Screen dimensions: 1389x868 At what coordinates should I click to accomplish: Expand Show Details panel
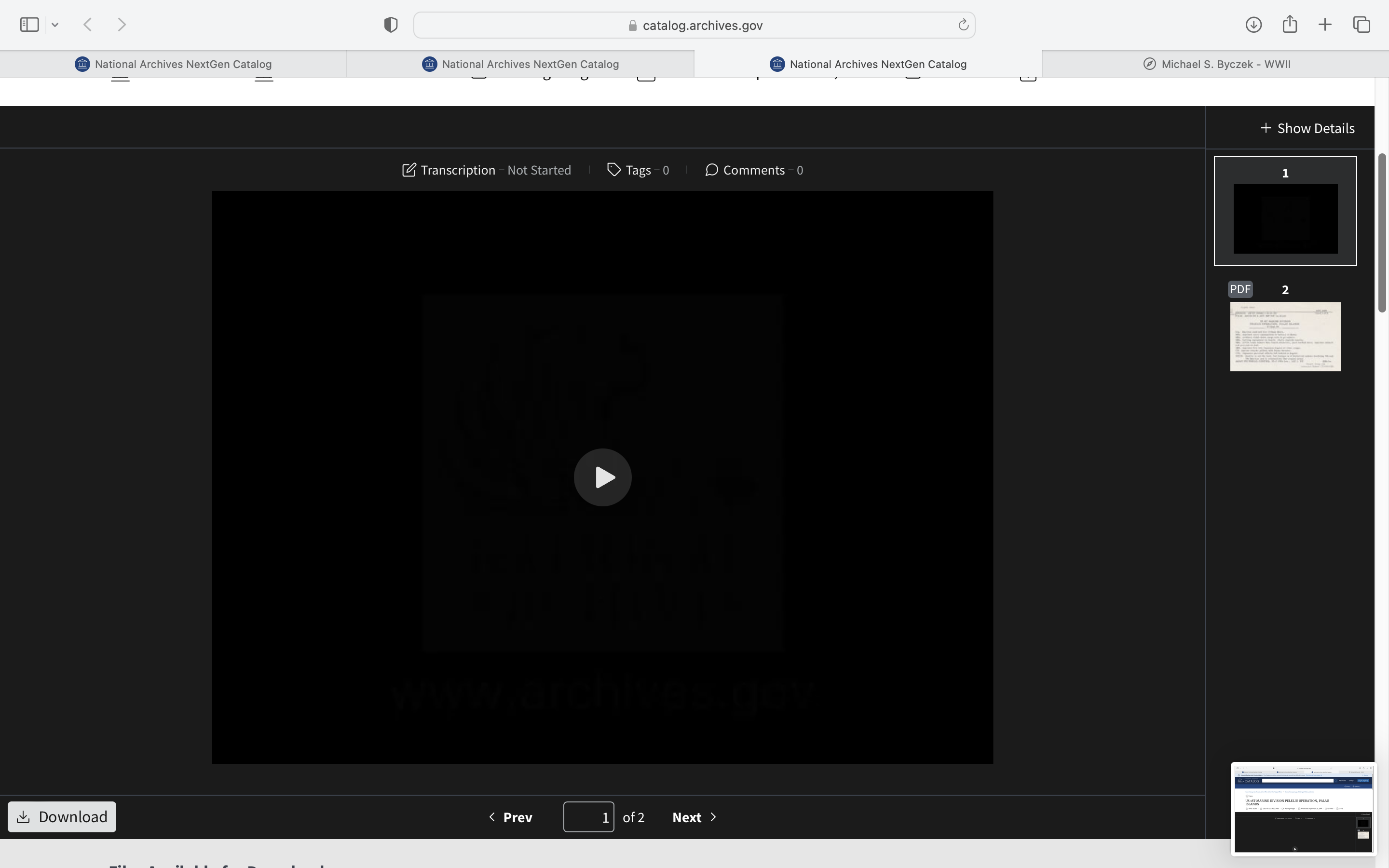(x=1307, y=128)
